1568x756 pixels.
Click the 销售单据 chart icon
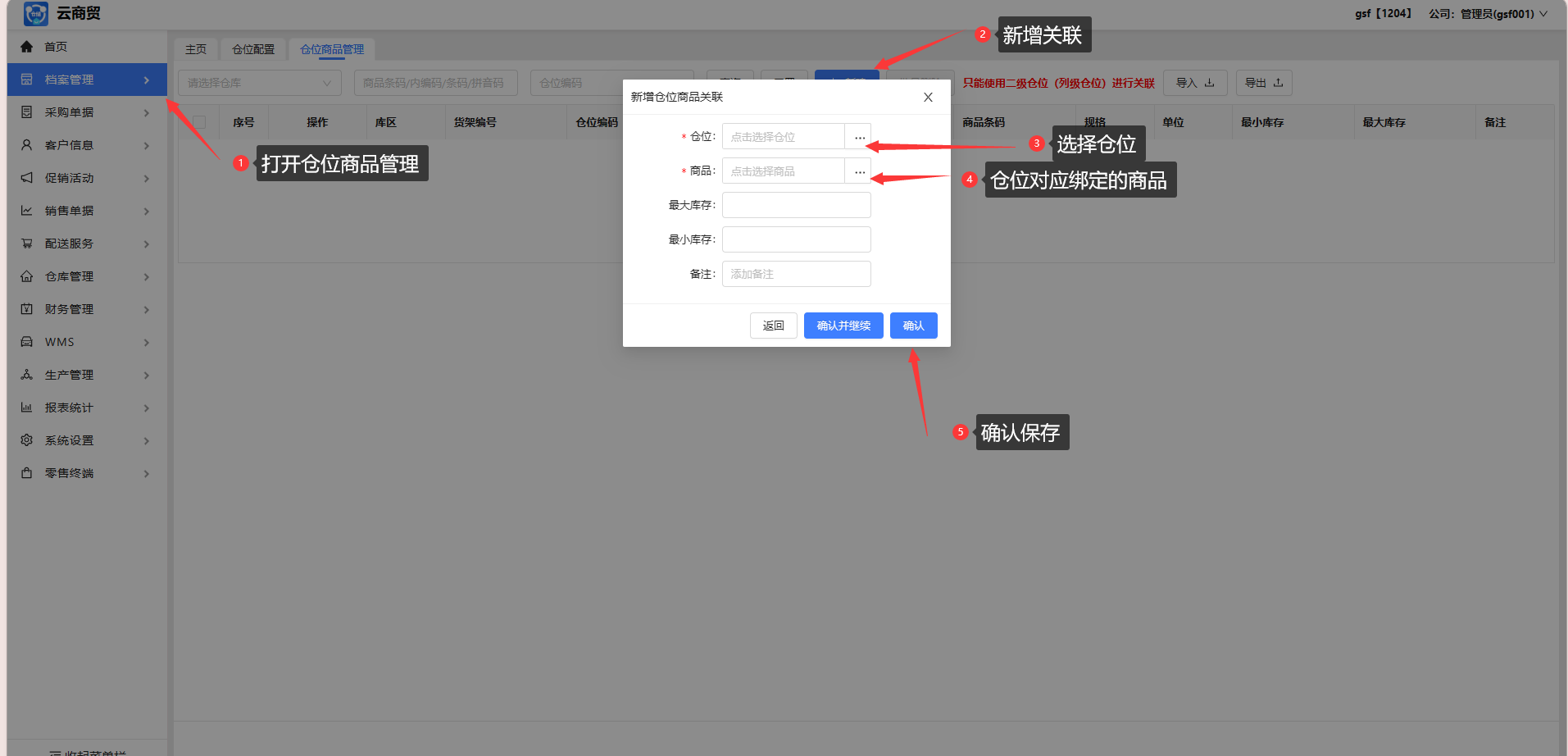tap(26, 211)
